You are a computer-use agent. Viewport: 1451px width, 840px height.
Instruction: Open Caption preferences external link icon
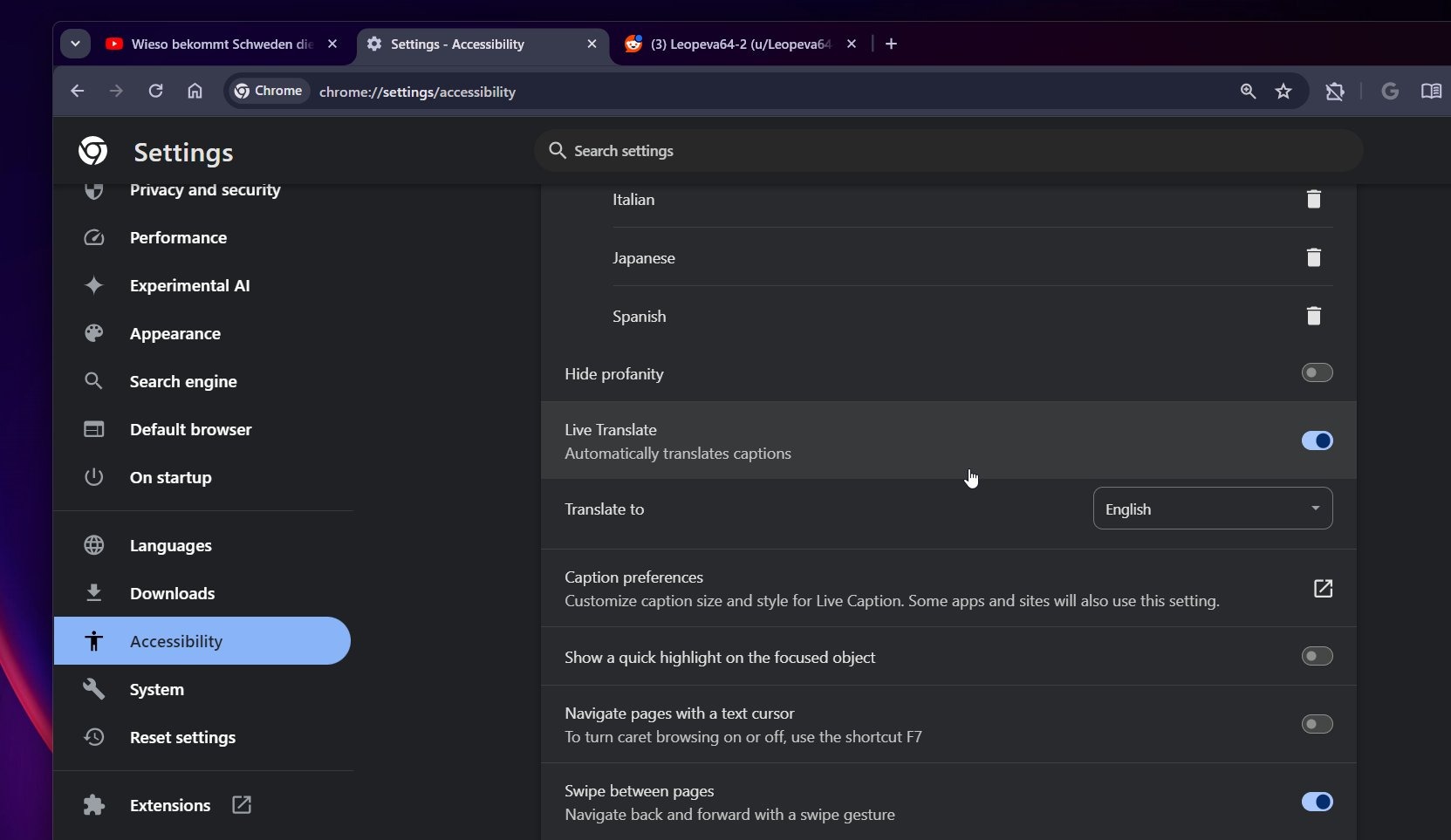(1322, 589)
